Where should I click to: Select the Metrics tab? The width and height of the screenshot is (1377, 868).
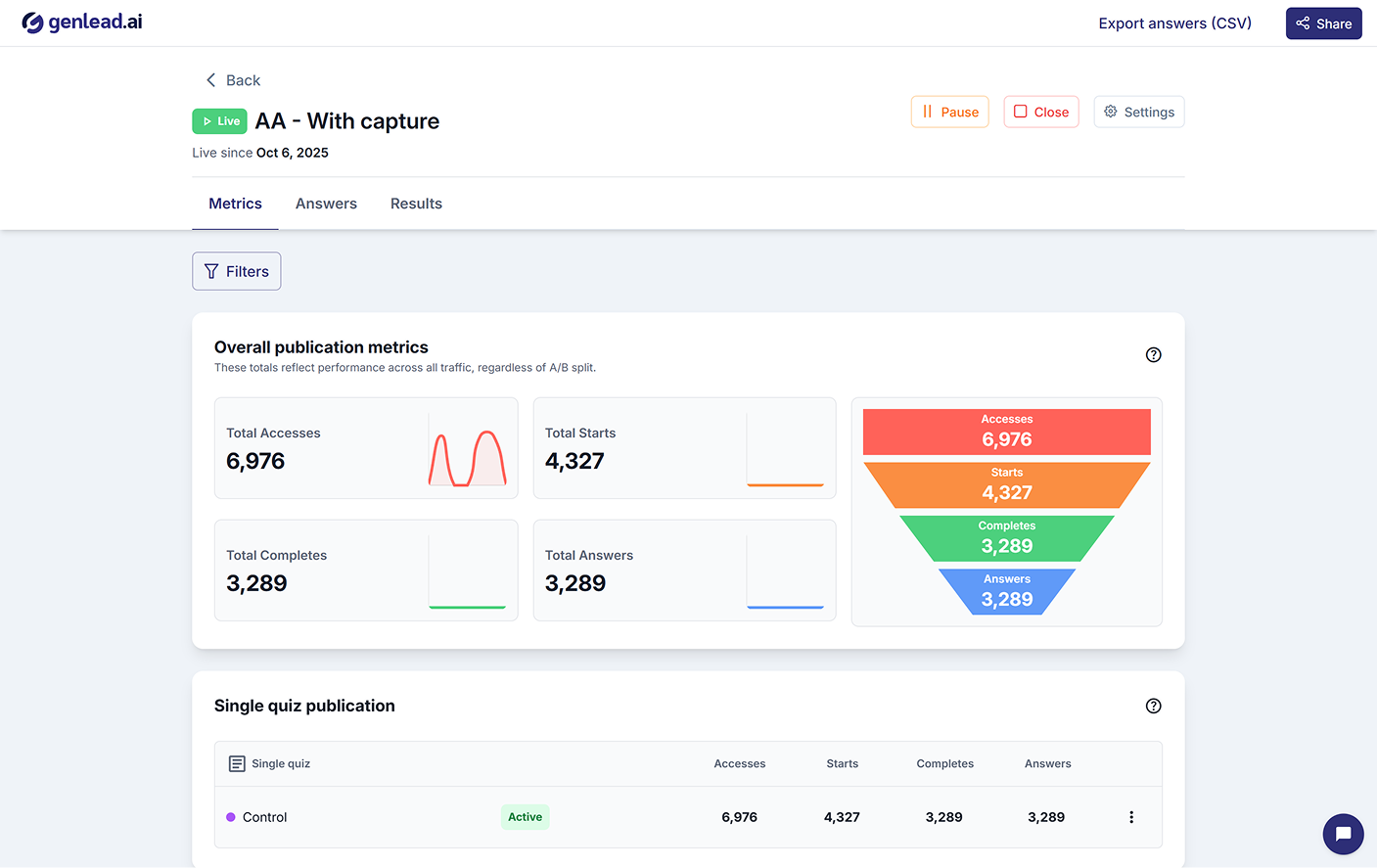click(235, 204)
